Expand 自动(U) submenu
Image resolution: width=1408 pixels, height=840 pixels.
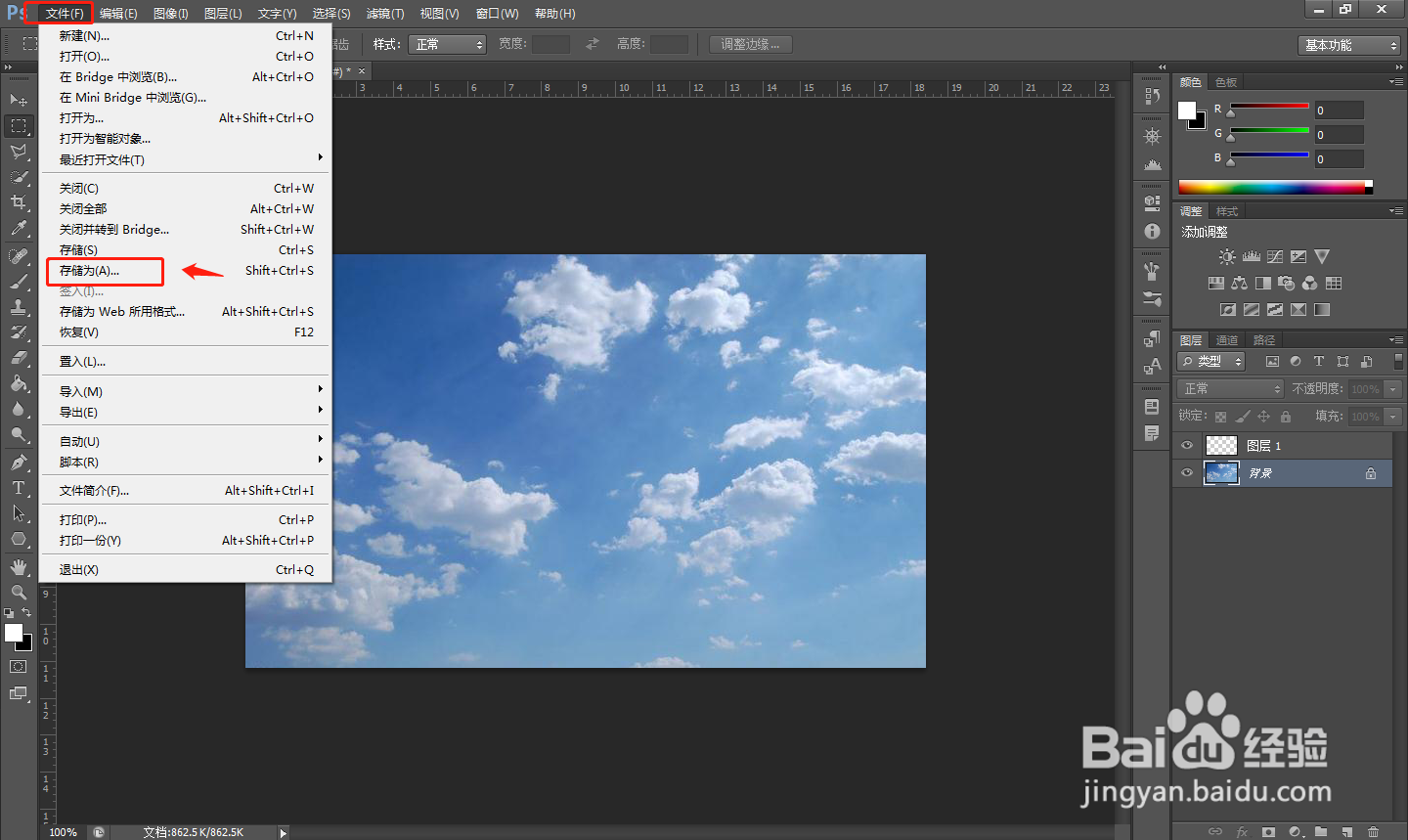pos(187,441)
